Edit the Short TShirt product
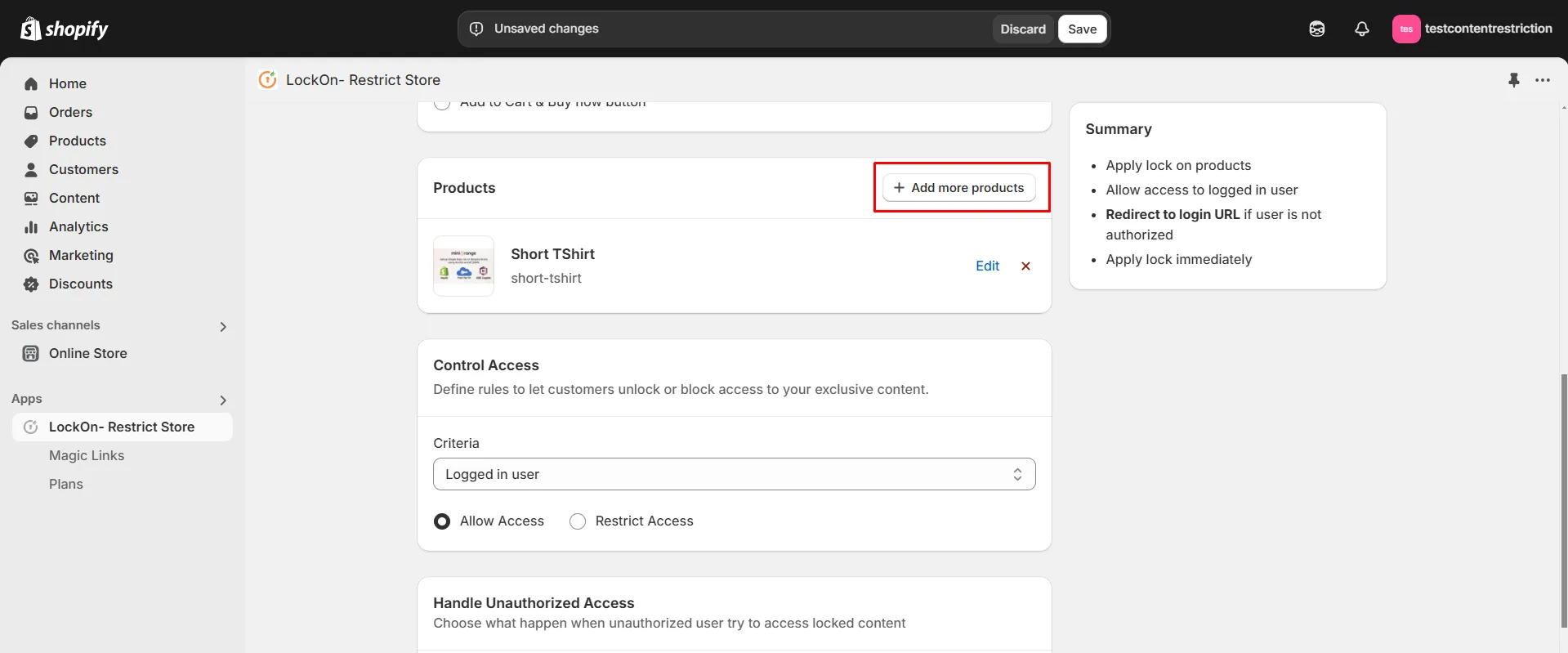Viewport: 1568px width, 653px height. pyautogui.click(x=987, y=266)
